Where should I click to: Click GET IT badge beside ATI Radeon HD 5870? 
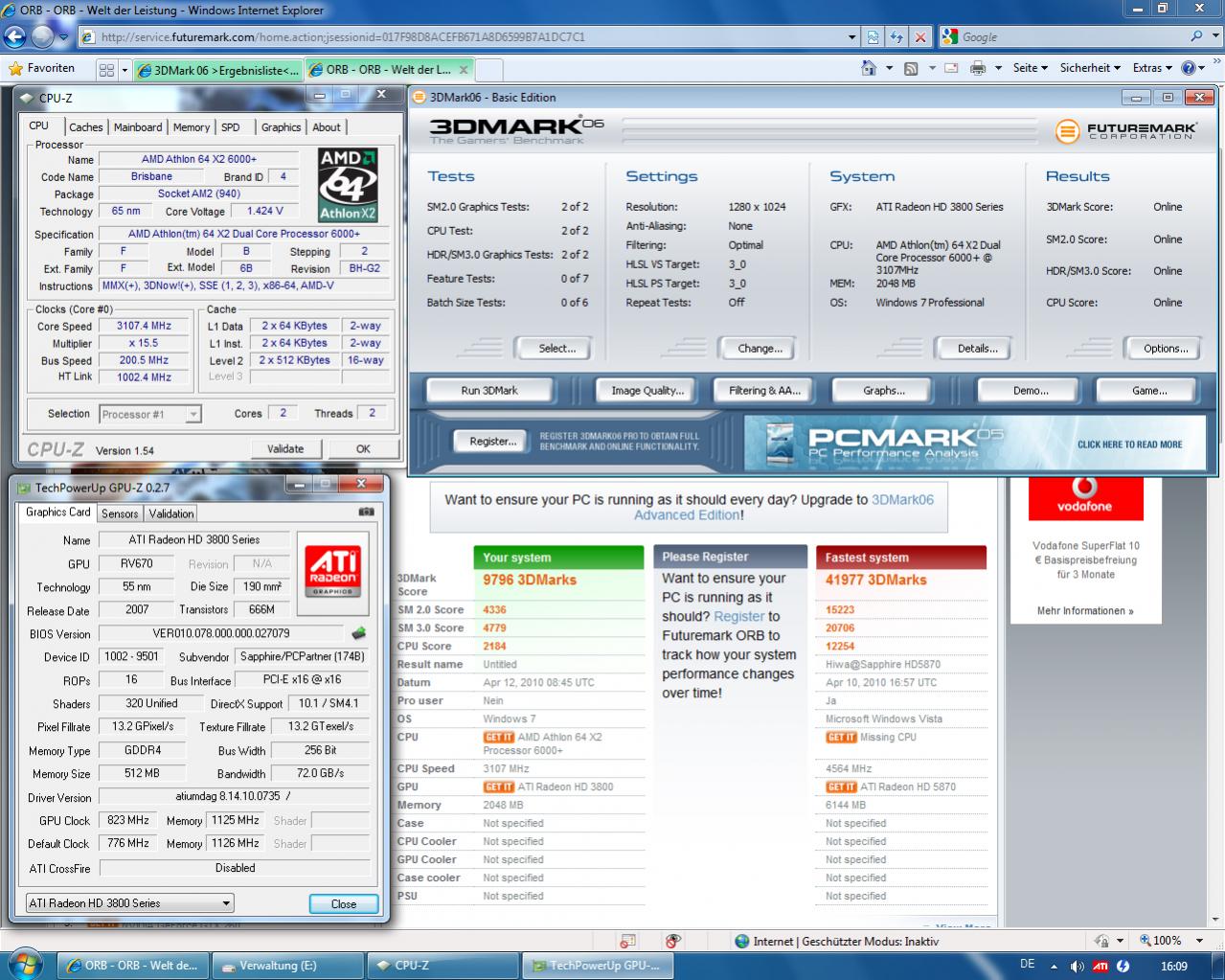coord(841,786)
